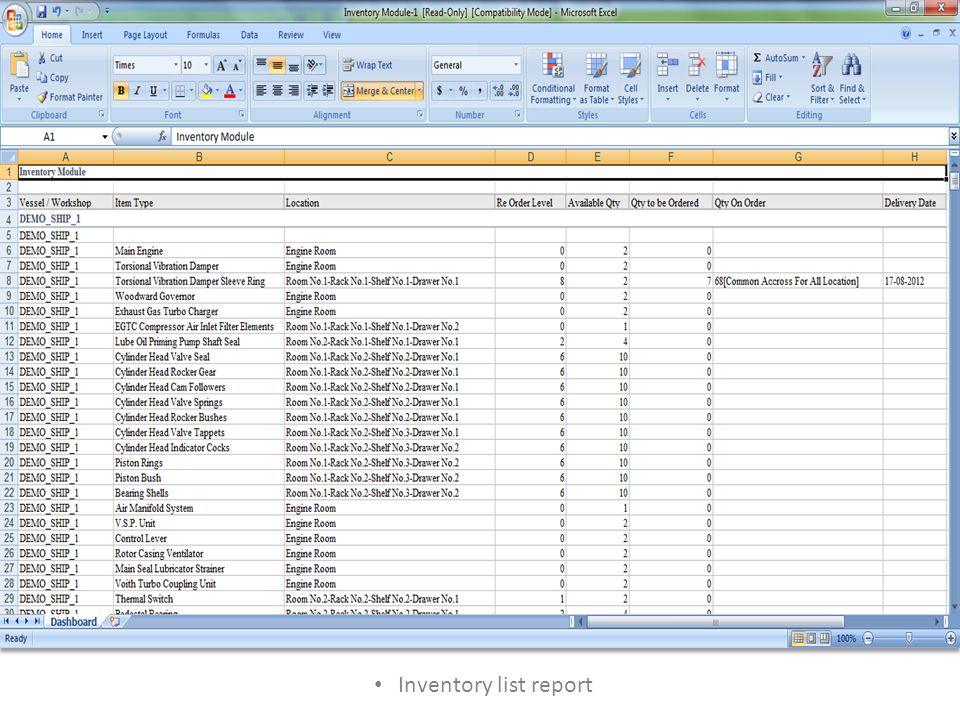
Task: Click the insert function fx icon
Action: click(162, 137)
